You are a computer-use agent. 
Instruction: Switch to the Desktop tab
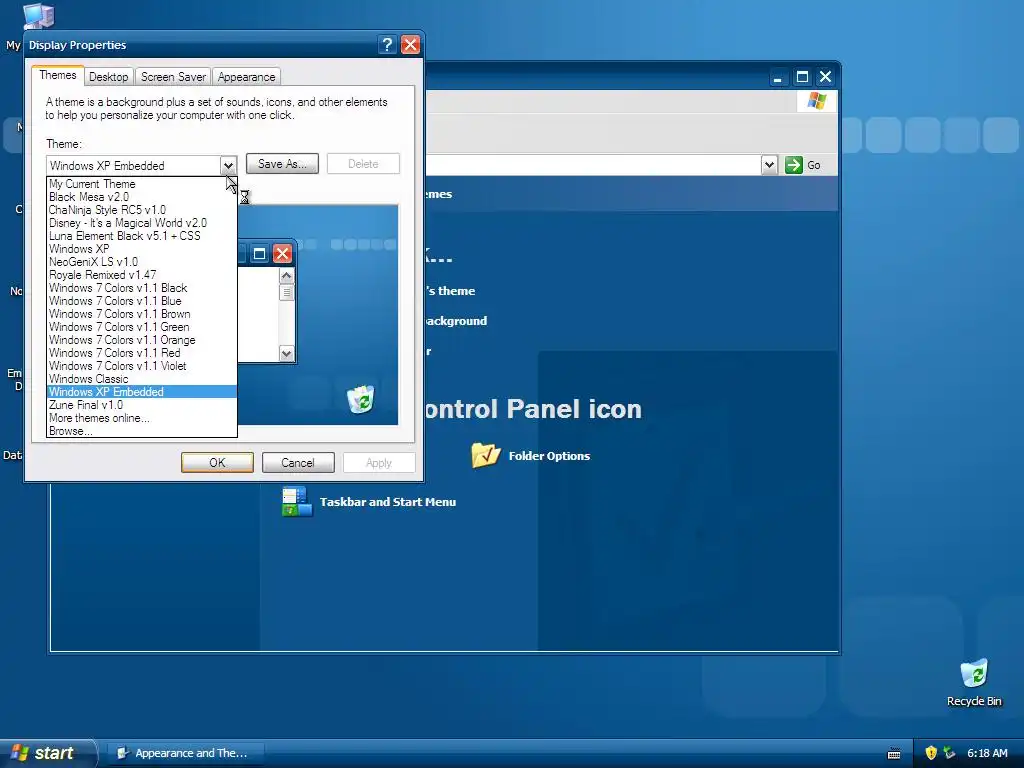pos(108,77)
